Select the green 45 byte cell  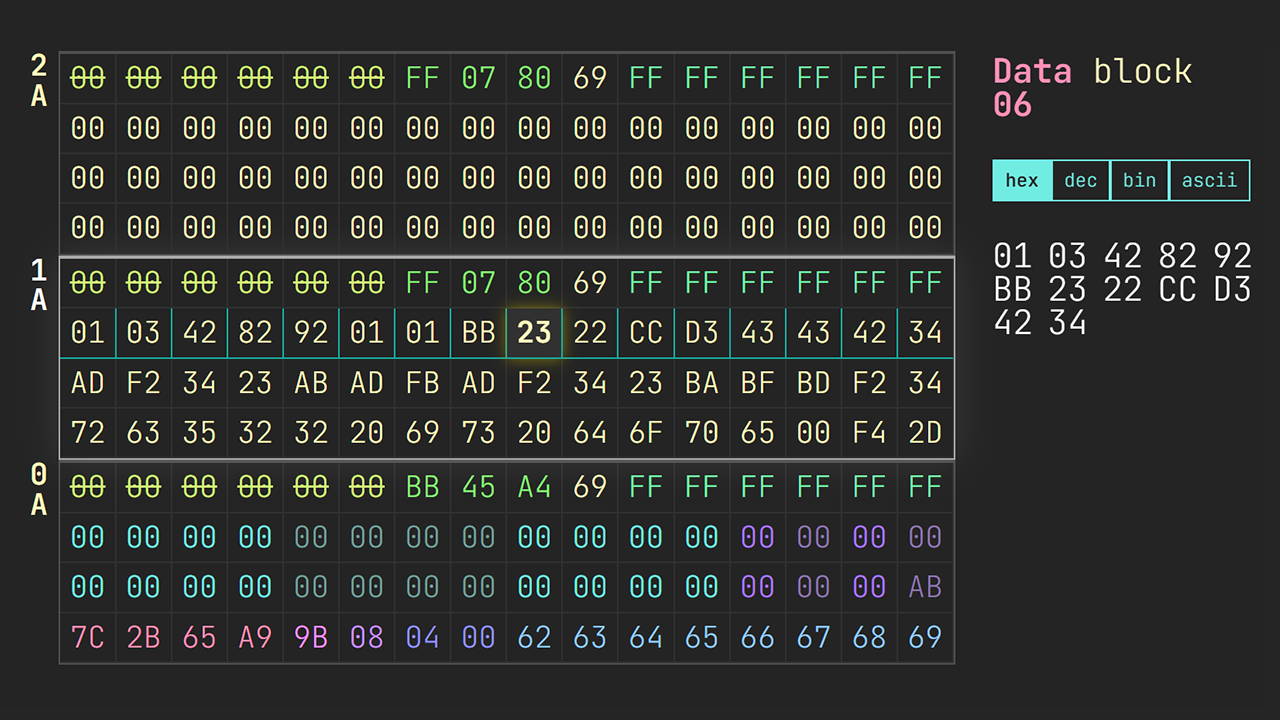(x=478, y=487)
